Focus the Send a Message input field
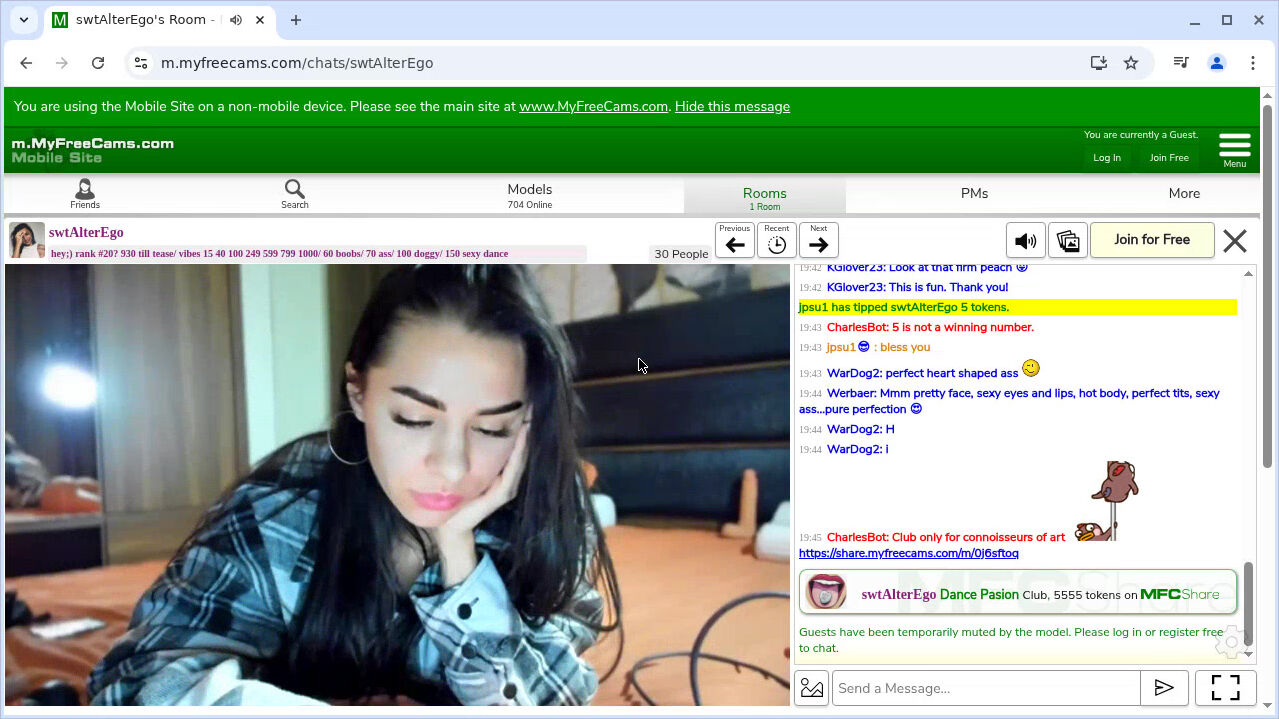The image size is (1279, 719). click(x=985, y=688)
